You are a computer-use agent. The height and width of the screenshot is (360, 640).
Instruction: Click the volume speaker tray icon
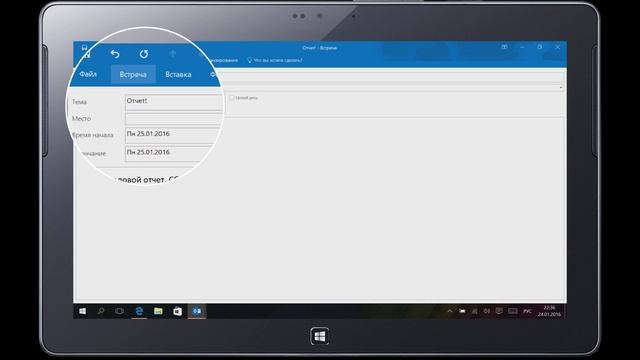click(x=487, y=311)
